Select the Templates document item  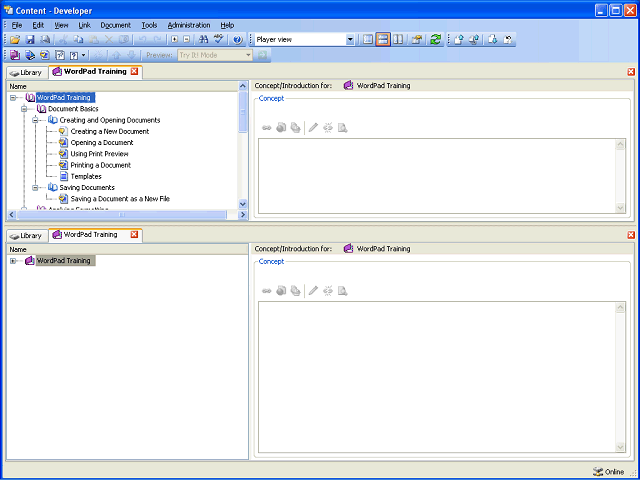(x=86, y=176)
